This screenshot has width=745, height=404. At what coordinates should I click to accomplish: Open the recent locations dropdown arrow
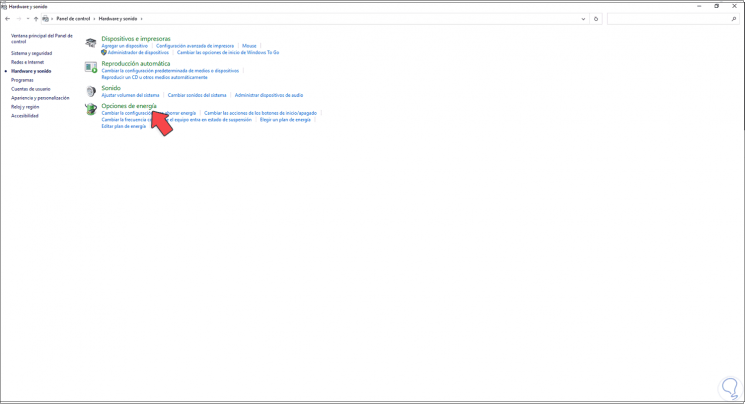tap(28, 19)
